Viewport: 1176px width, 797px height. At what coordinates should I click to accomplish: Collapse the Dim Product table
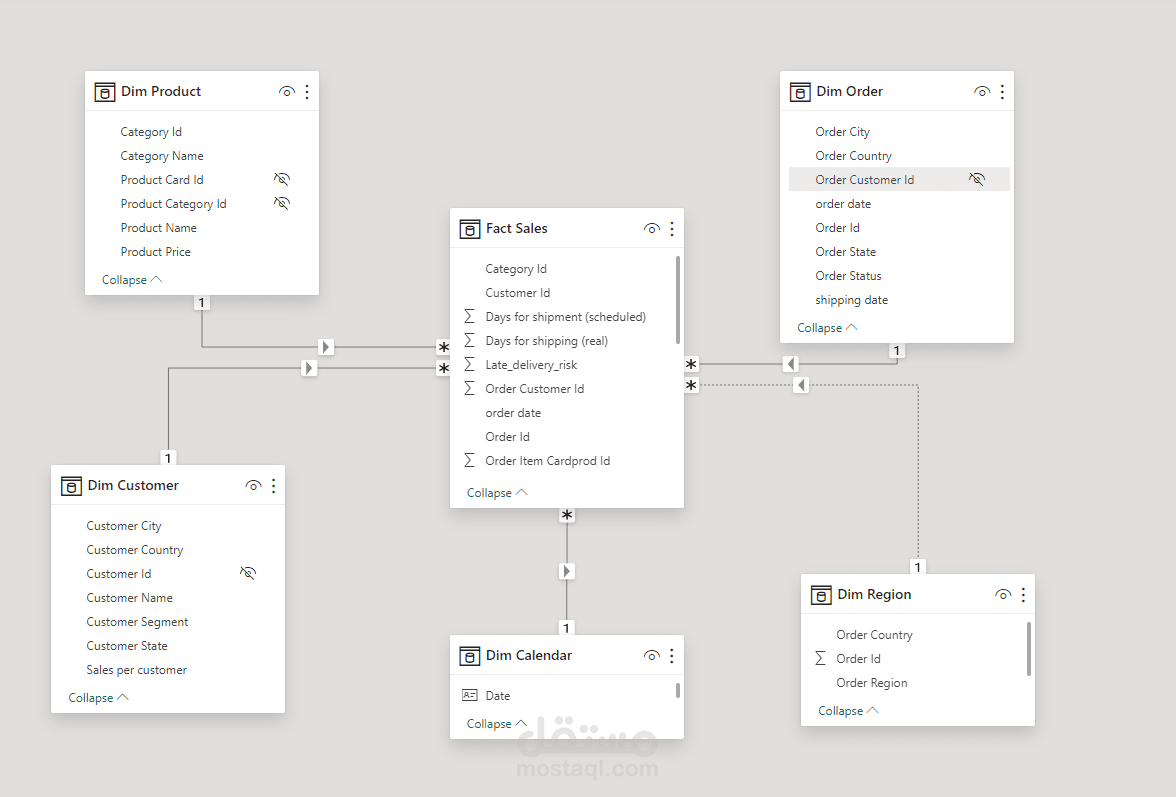(x=131, y=280)
